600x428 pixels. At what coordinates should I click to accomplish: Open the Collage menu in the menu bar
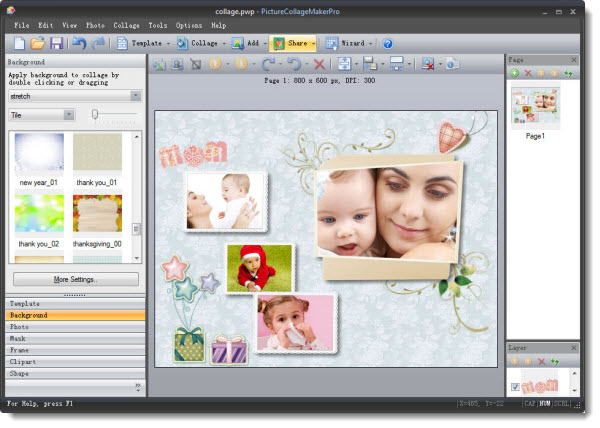[x=126, y=24]
